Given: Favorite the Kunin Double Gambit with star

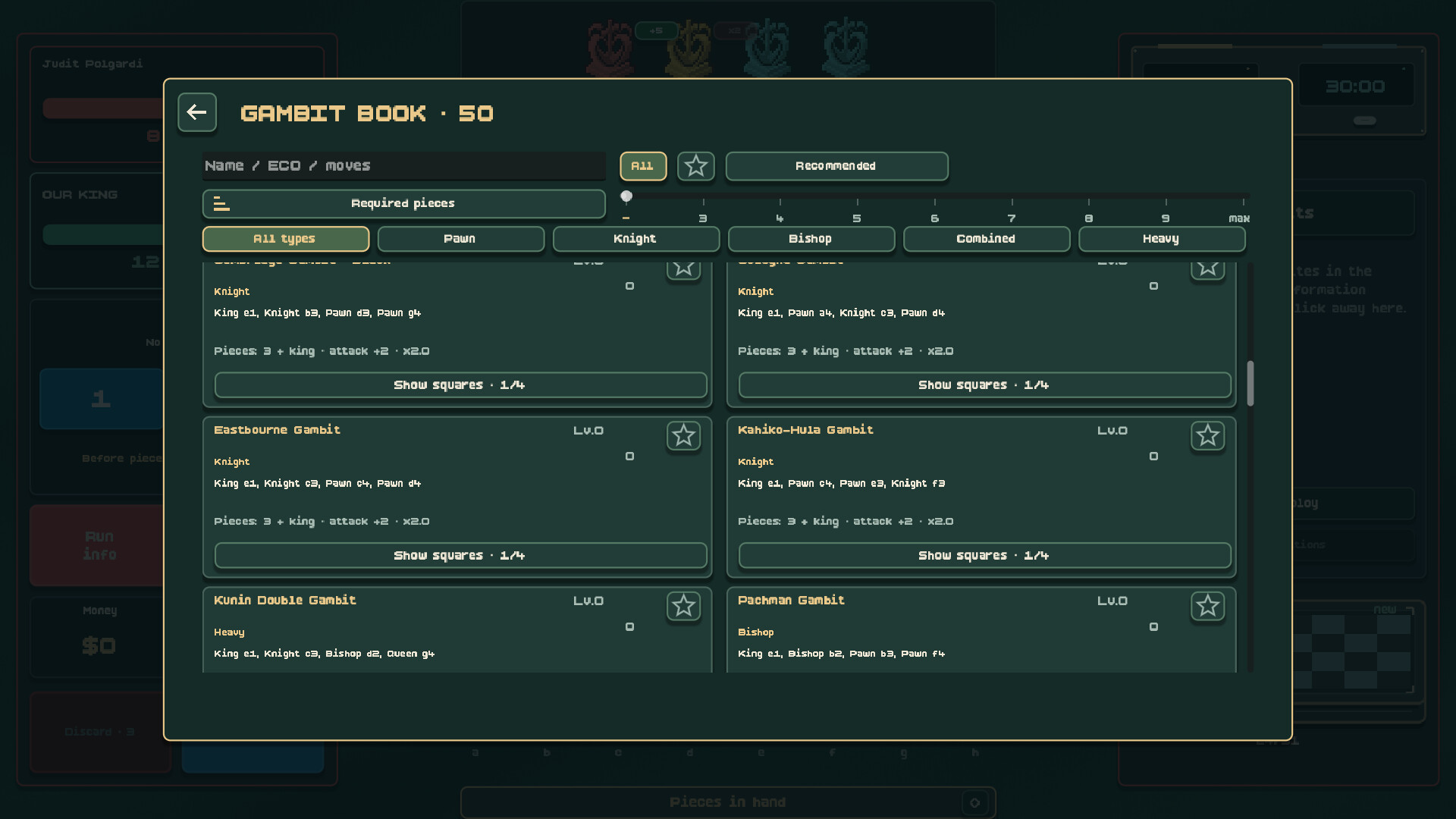Looking at the screenshot, I should pos(683,607).
